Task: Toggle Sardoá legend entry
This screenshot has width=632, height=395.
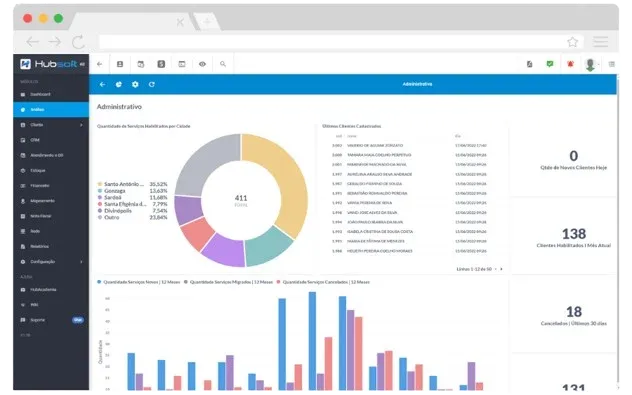Action: click(133, 198)
